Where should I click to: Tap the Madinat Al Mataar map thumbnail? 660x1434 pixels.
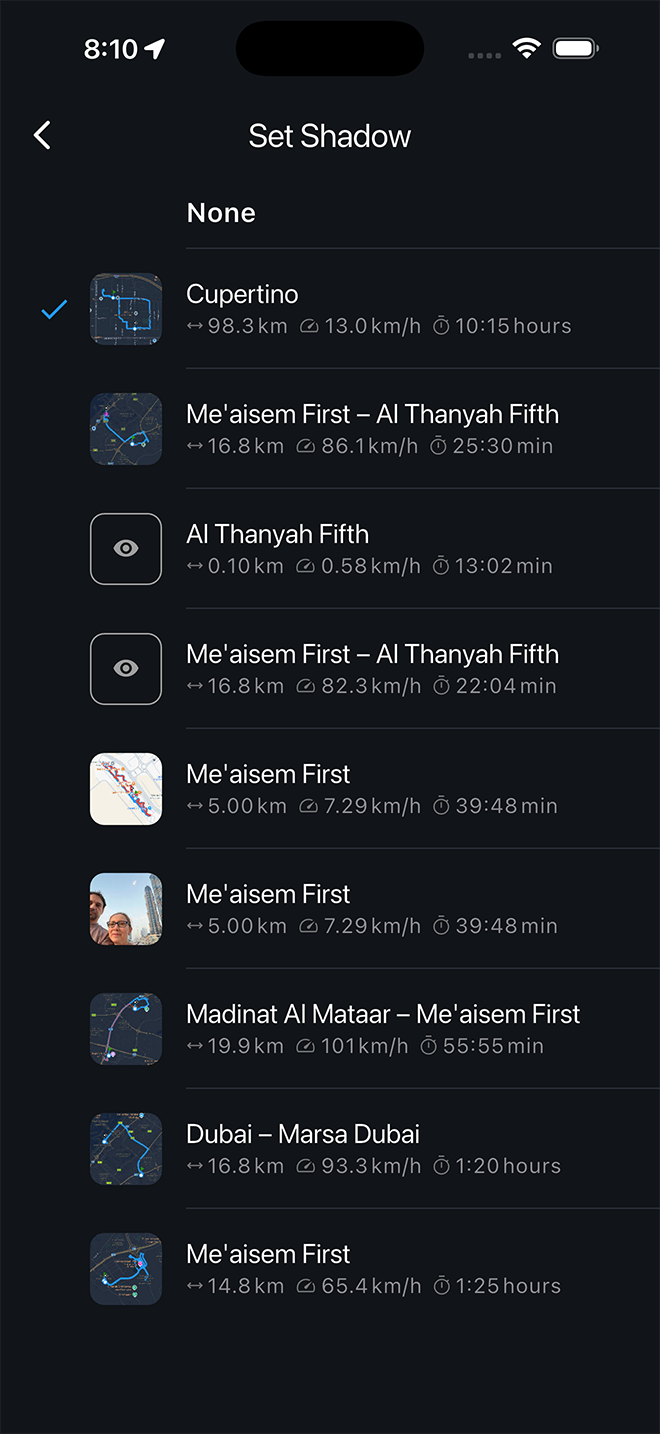tap(126, 1029)
